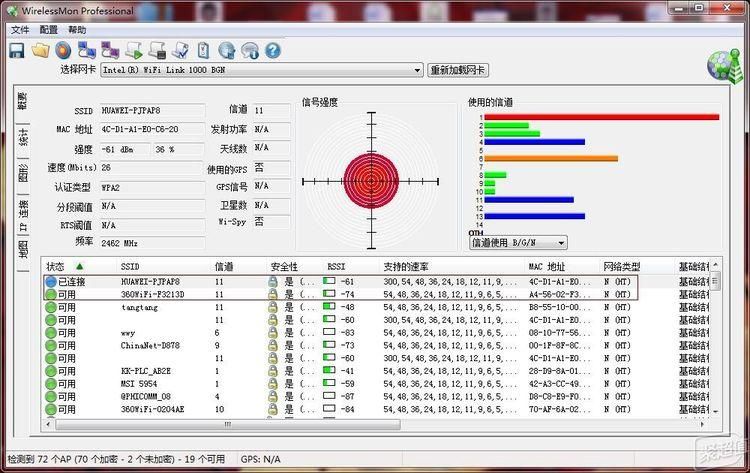
Task: Select the MSI 5954 SSID text
Action: [139, 384]
